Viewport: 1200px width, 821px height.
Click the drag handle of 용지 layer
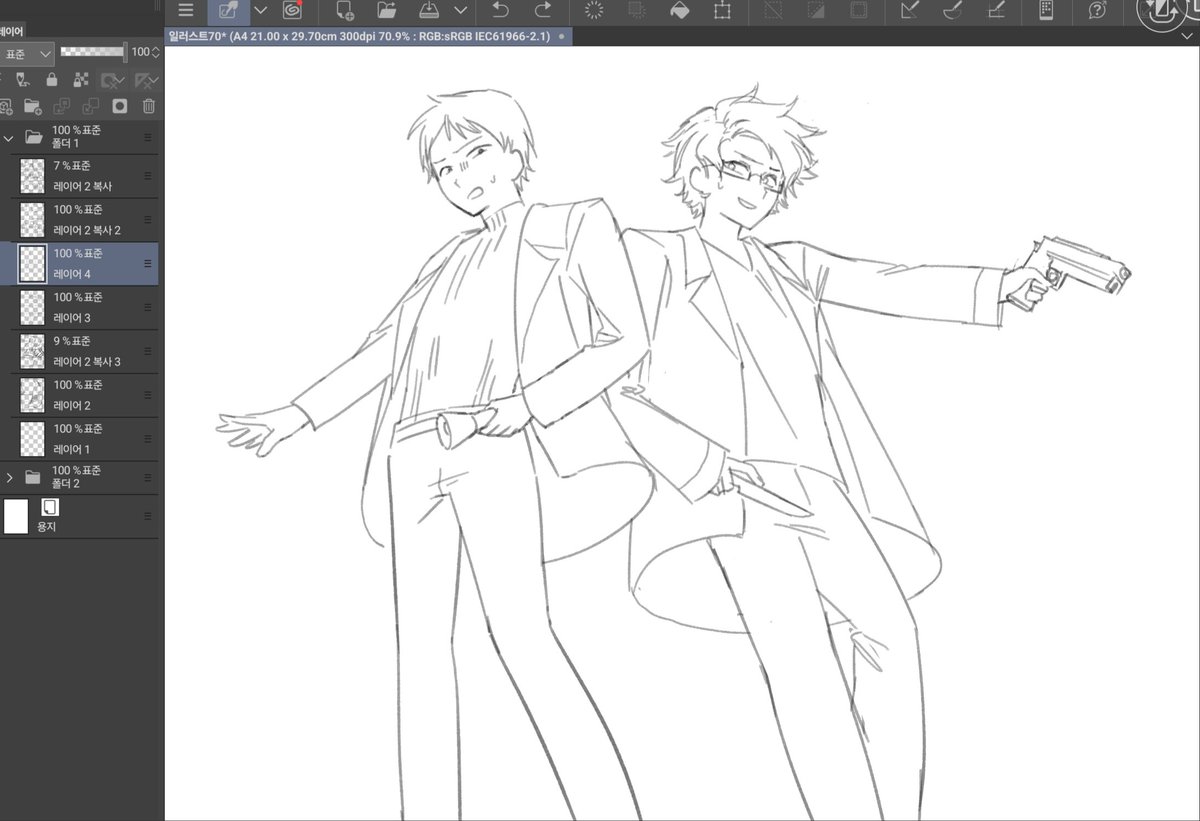[x=148, y=516]
